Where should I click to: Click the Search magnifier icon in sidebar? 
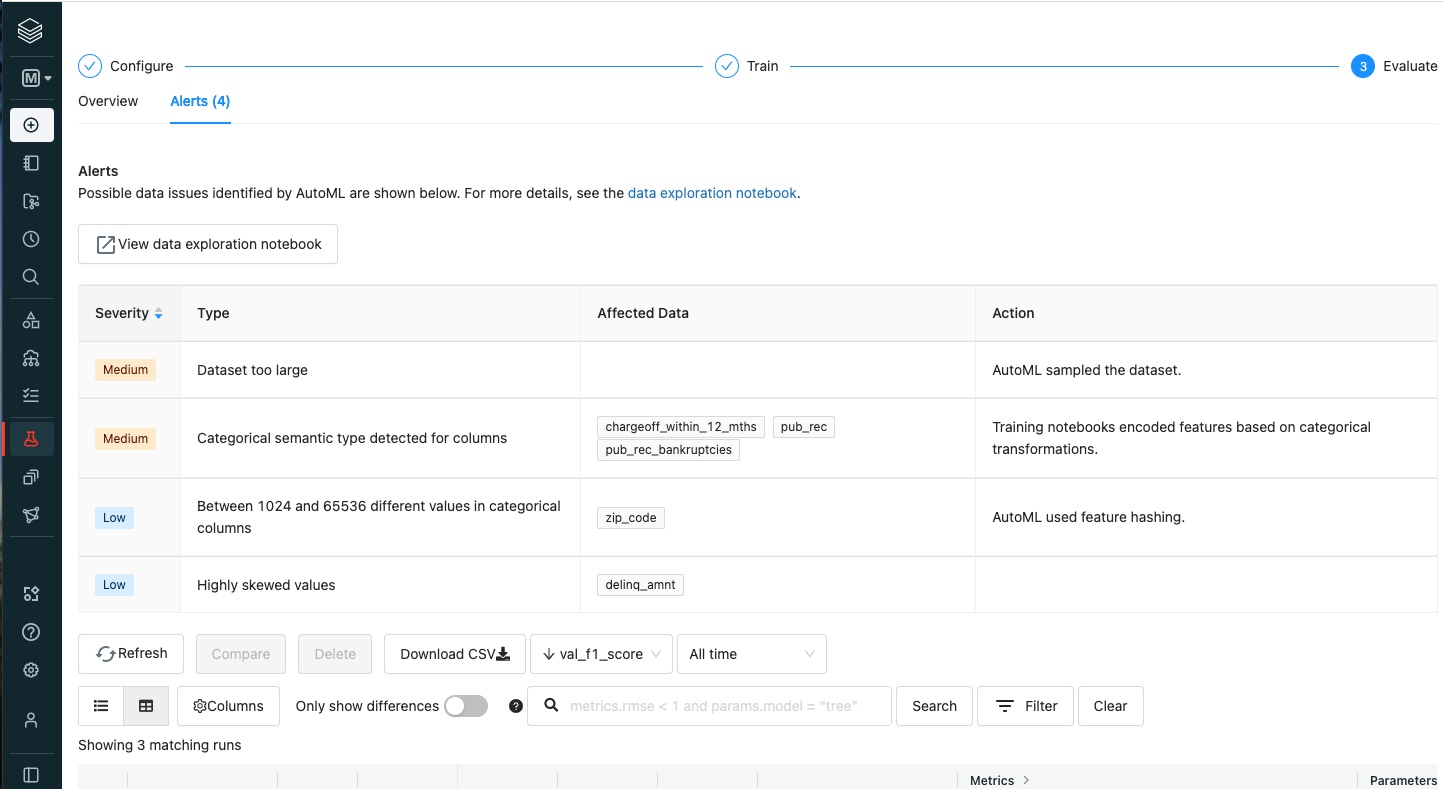(x=31, y=277)
